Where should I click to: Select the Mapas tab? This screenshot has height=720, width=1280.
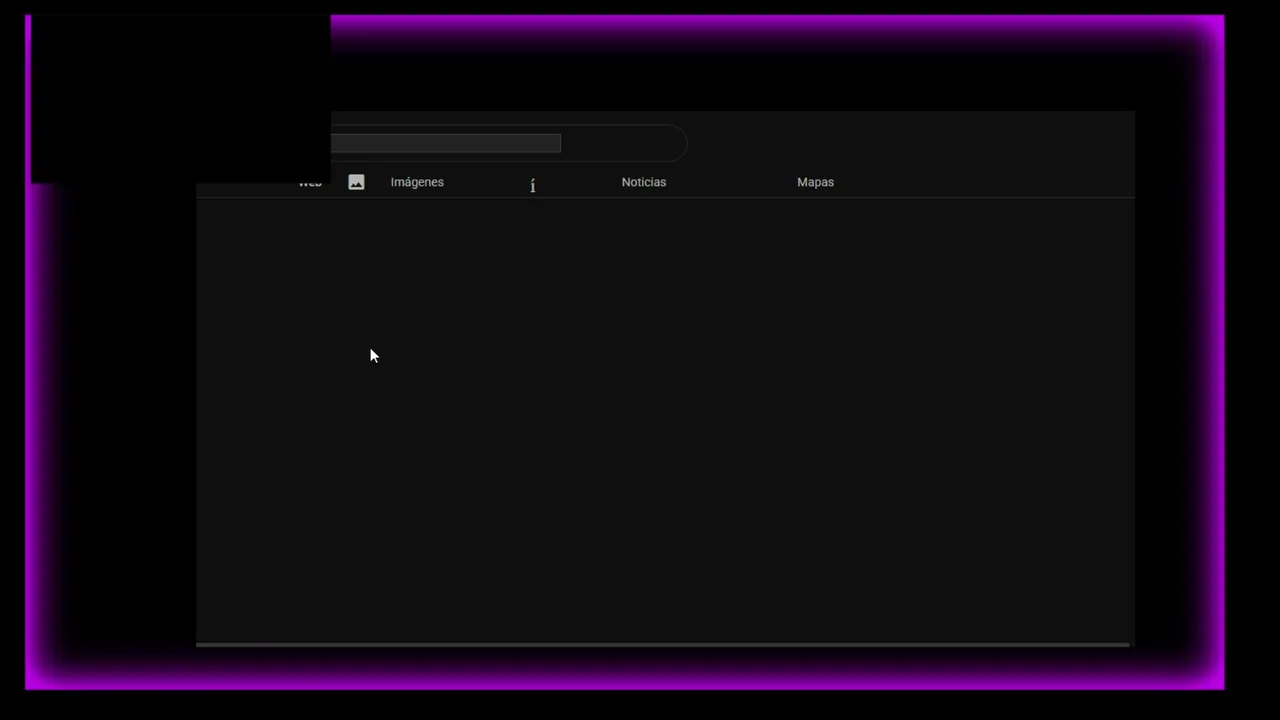point(815,182)
